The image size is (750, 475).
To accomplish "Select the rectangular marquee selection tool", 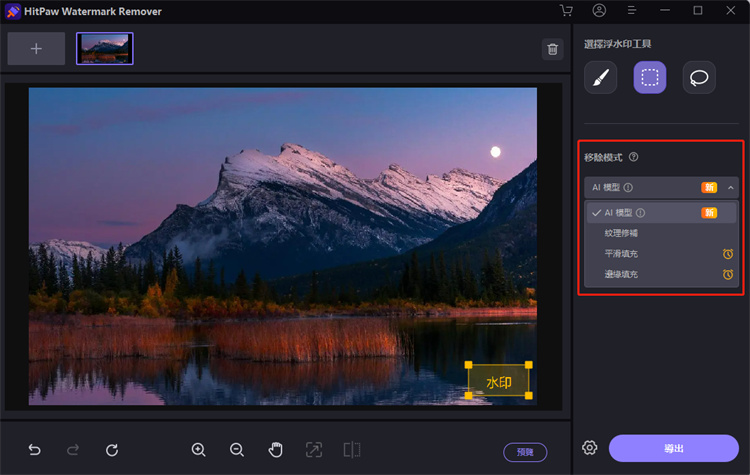I will (650, 78).
